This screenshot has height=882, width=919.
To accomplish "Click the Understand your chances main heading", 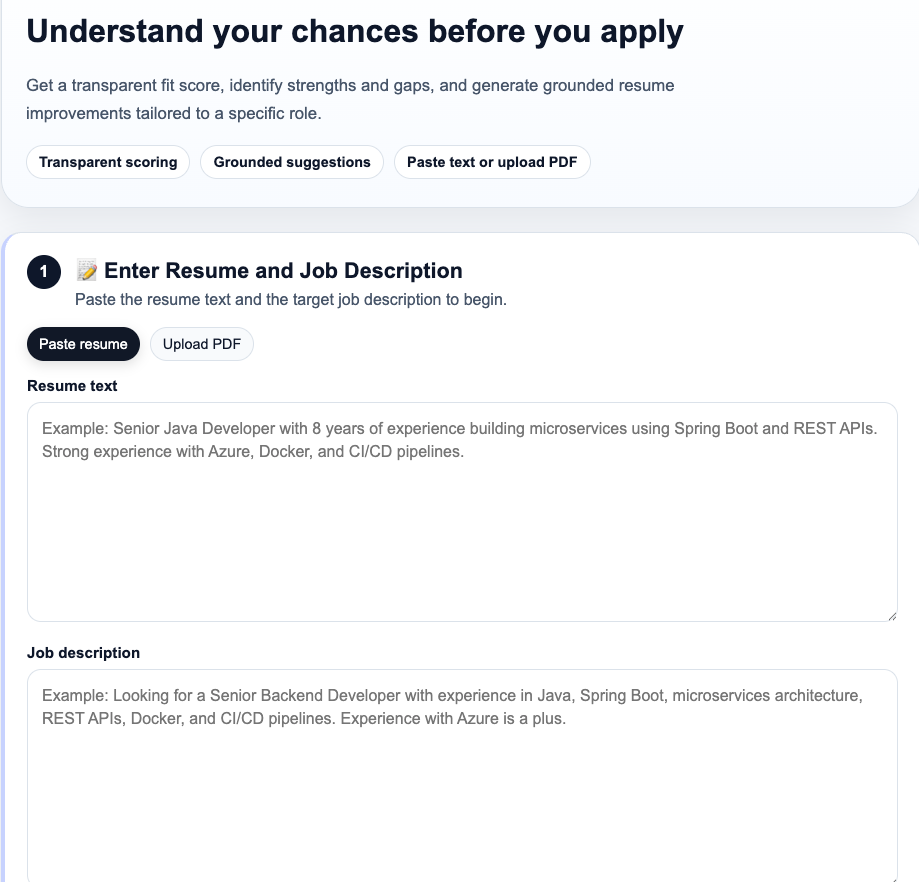I will [355, 32].
